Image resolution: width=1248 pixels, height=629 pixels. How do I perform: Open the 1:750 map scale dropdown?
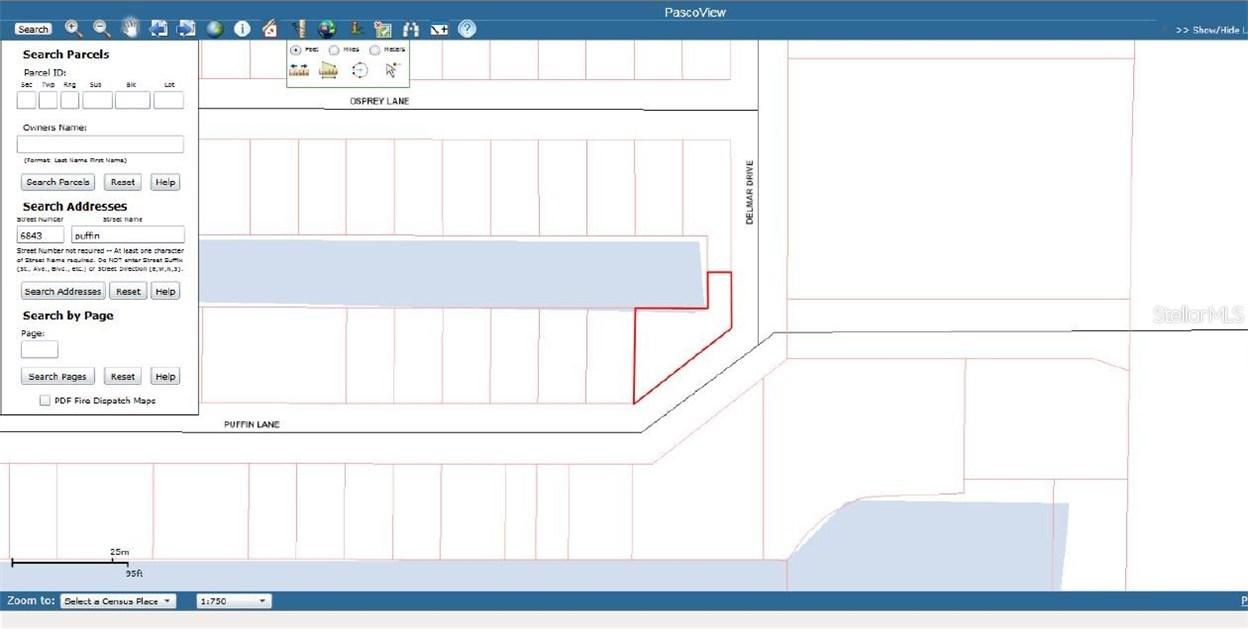tap(234, 601)
